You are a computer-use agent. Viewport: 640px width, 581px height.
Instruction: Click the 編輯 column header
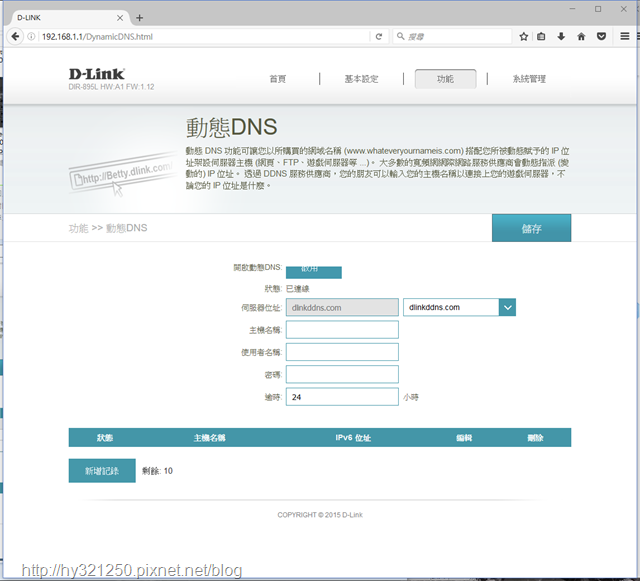click(464, 438)
